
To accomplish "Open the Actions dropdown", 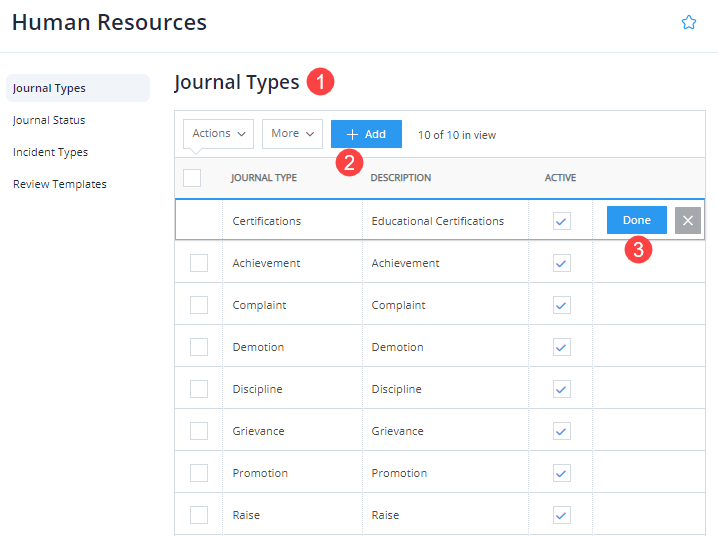I will (x=218, y=134).
